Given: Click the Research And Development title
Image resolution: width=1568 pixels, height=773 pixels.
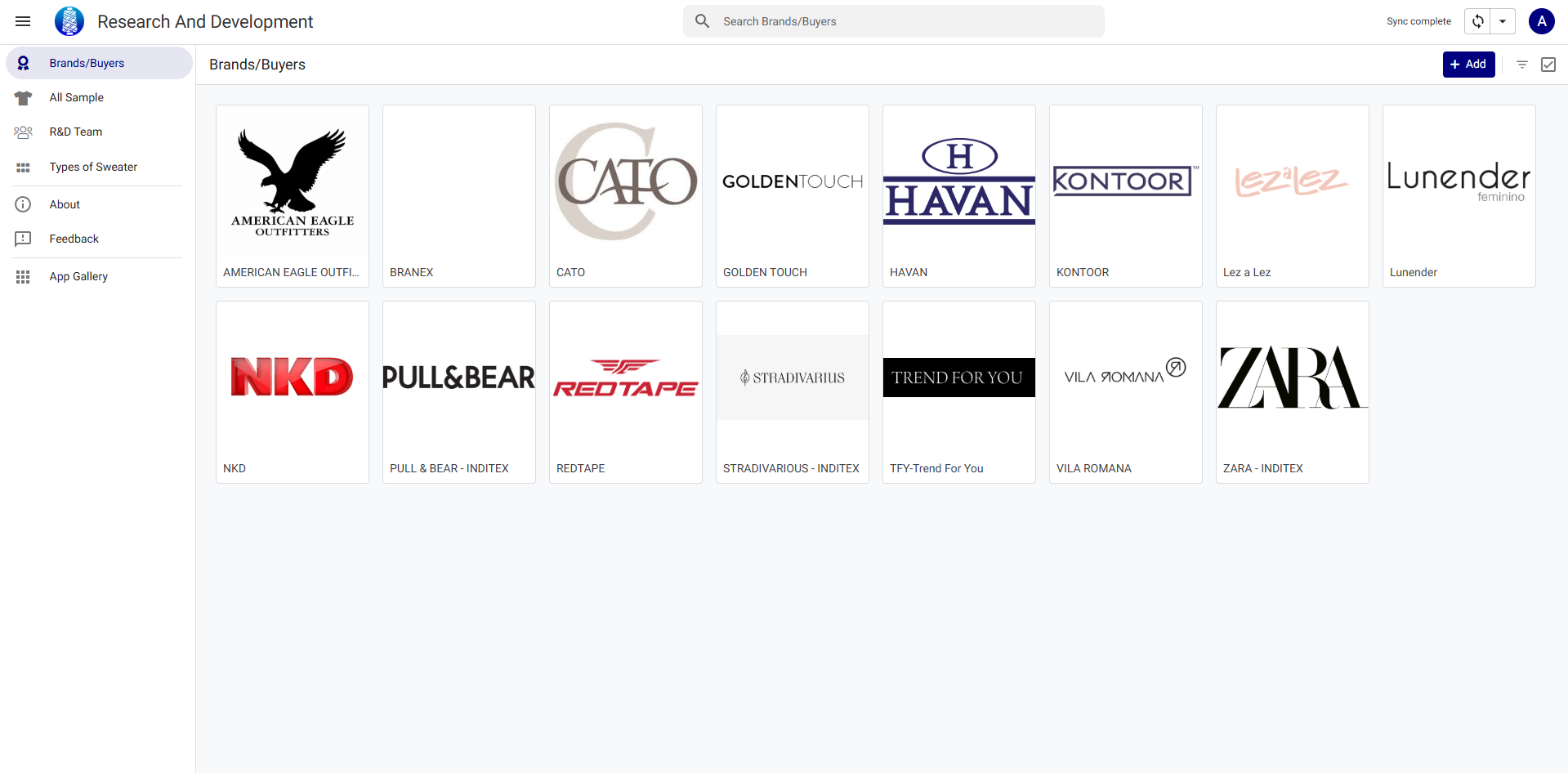Looking at the screenshot, I should 205,21.
